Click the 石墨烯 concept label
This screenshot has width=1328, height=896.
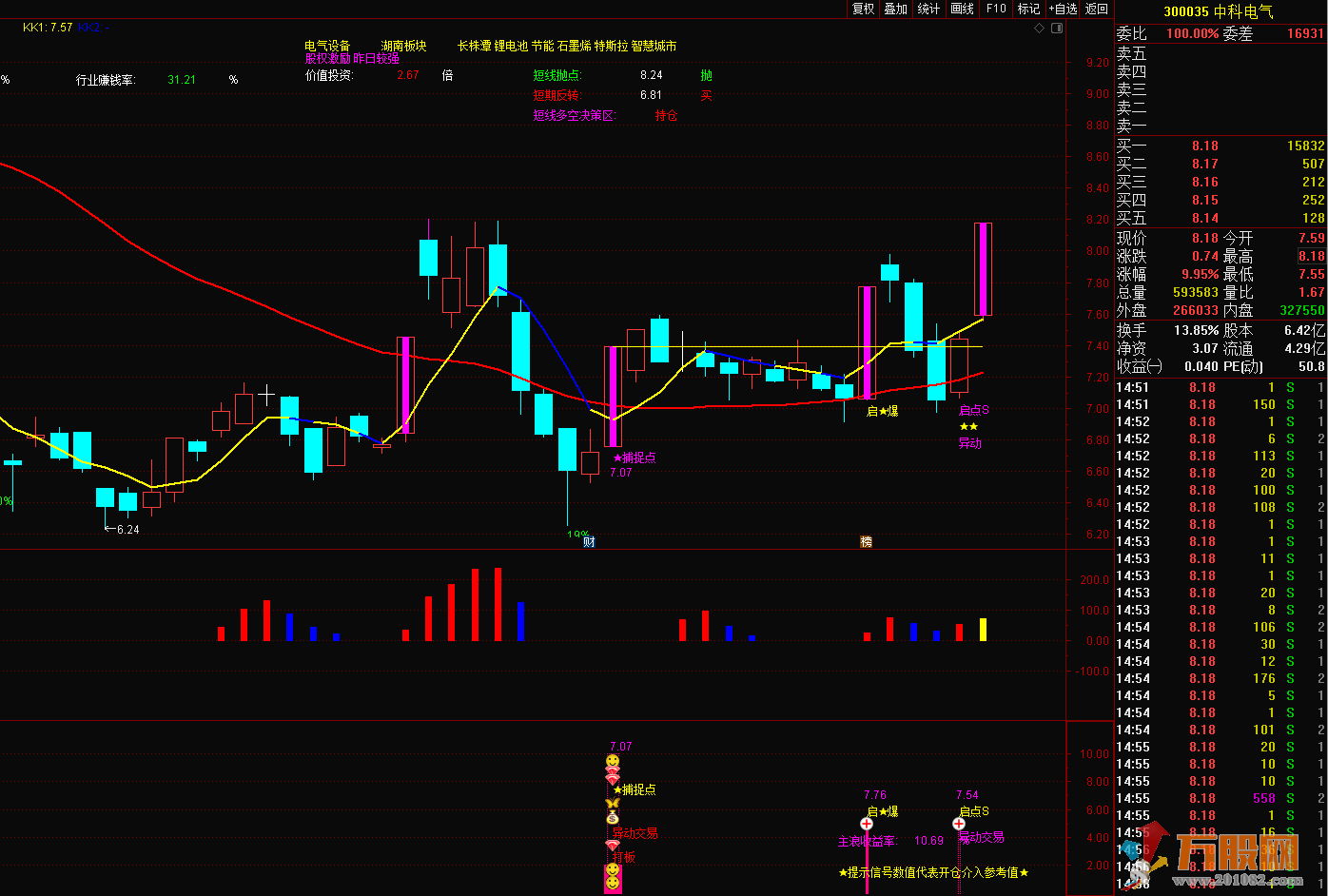click(574, 46)
